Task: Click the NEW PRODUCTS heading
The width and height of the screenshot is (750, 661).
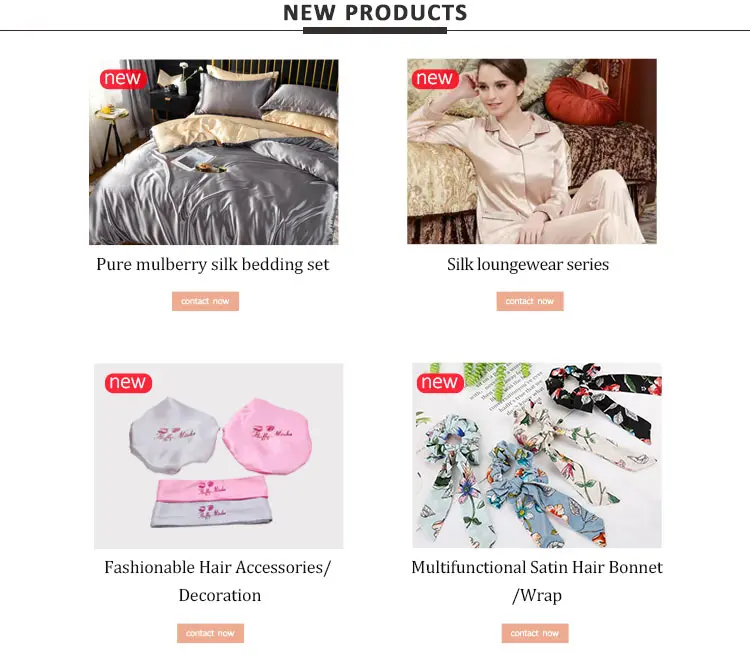Action: pyautogui.click(x=375, y=13)
